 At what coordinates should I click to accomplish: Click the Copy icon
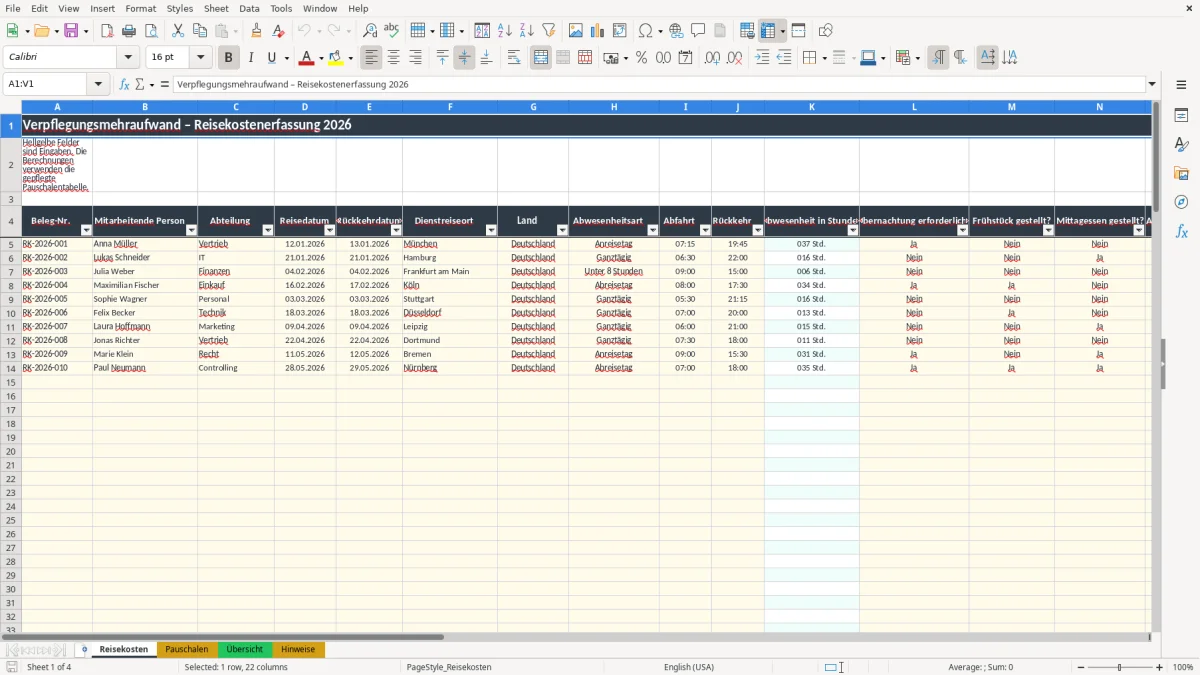(200, 31)
